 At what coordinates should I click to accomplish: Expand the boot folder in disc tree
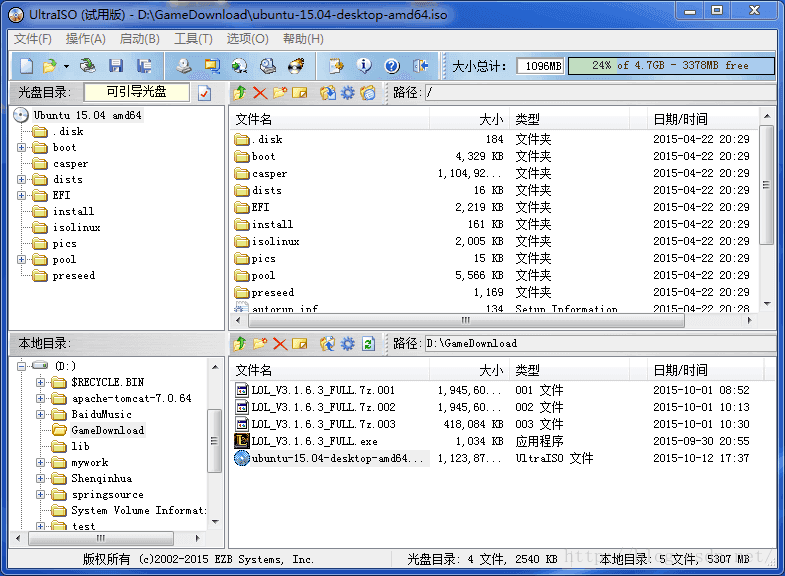[21, 148]
